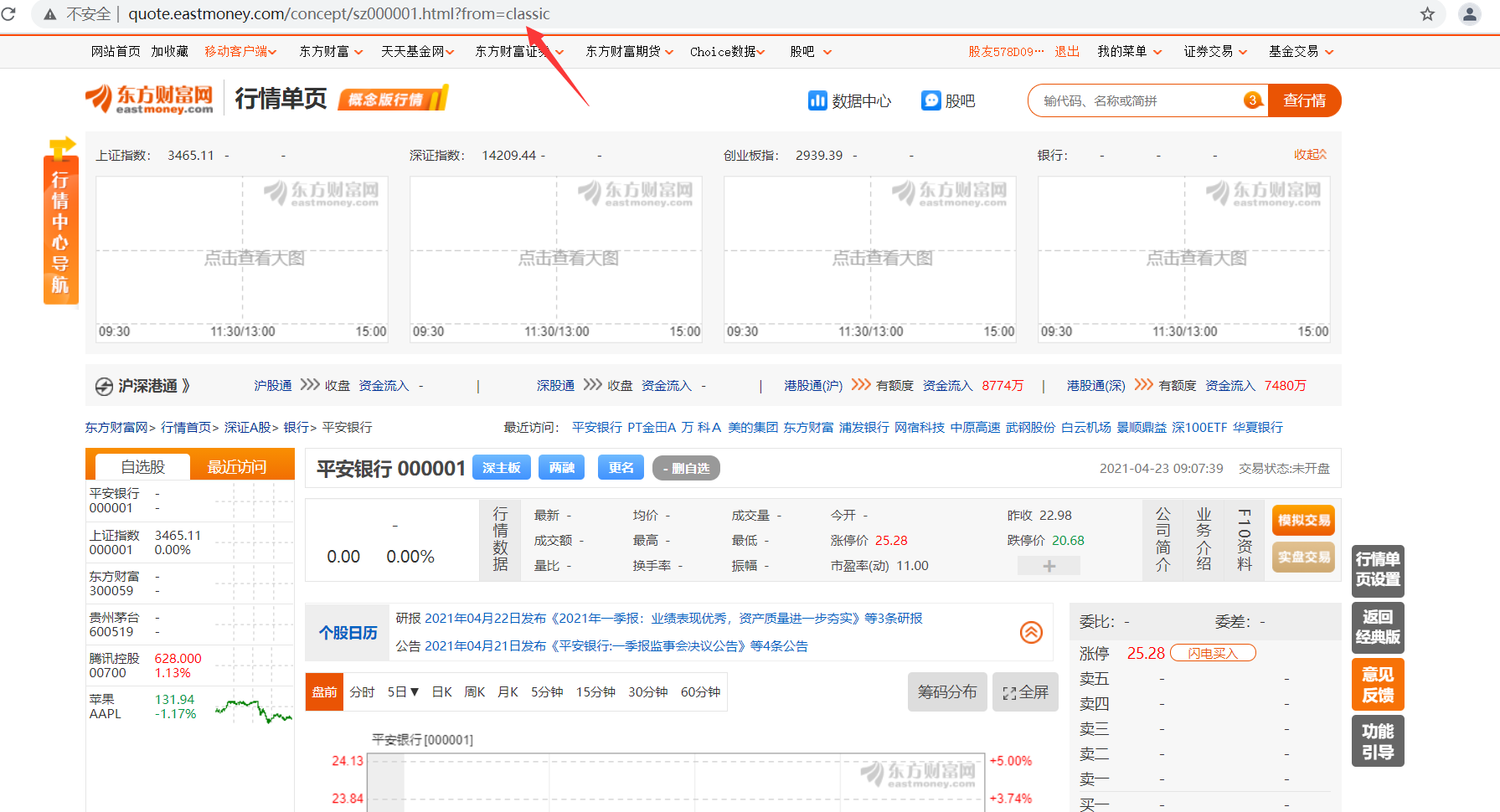
Task: Click the 模拟交易 button
Action: click(1303, 521)
